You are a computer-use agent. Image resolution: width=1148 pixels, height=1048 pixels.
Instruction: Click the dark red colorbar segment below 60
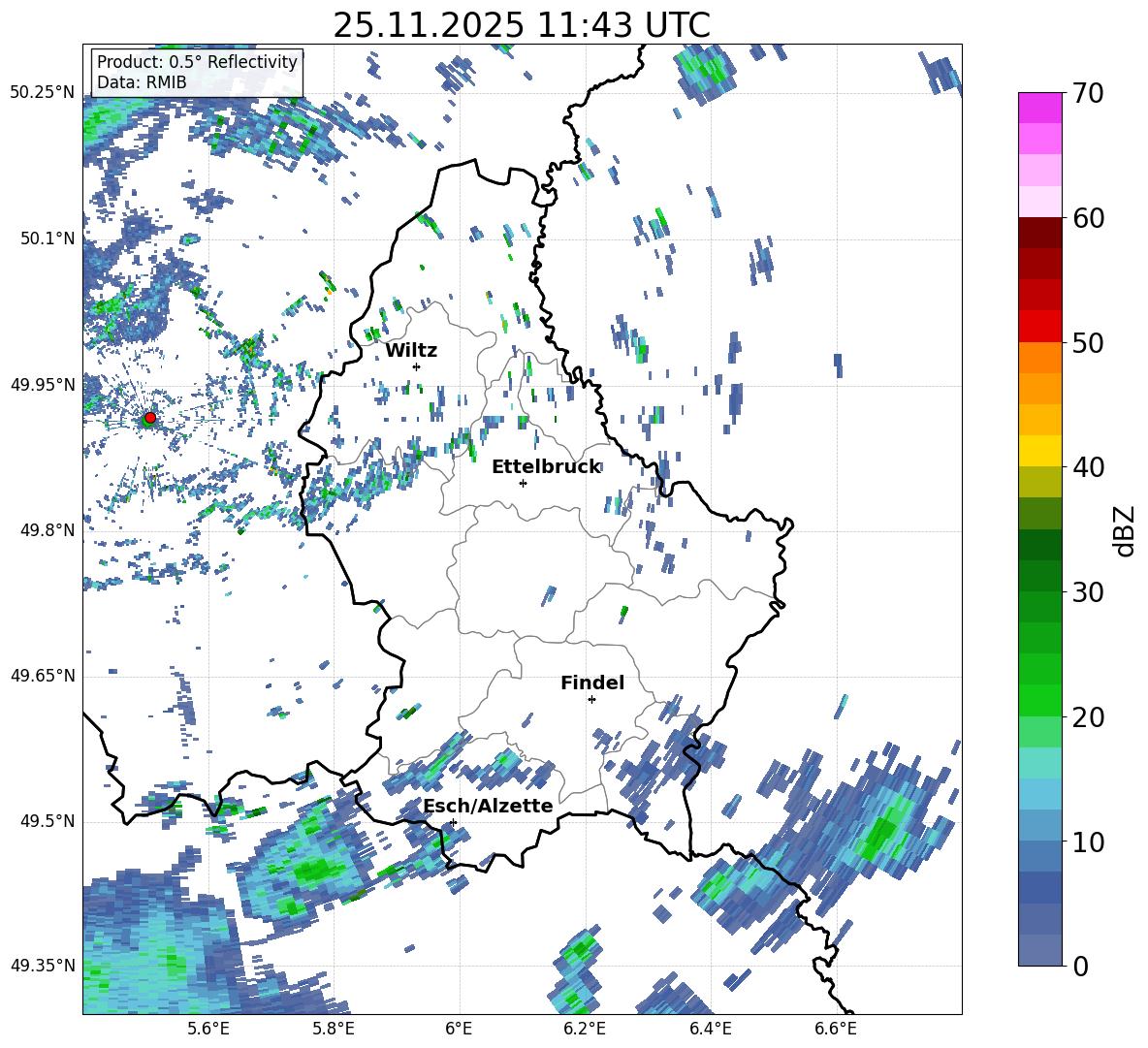1039,233
